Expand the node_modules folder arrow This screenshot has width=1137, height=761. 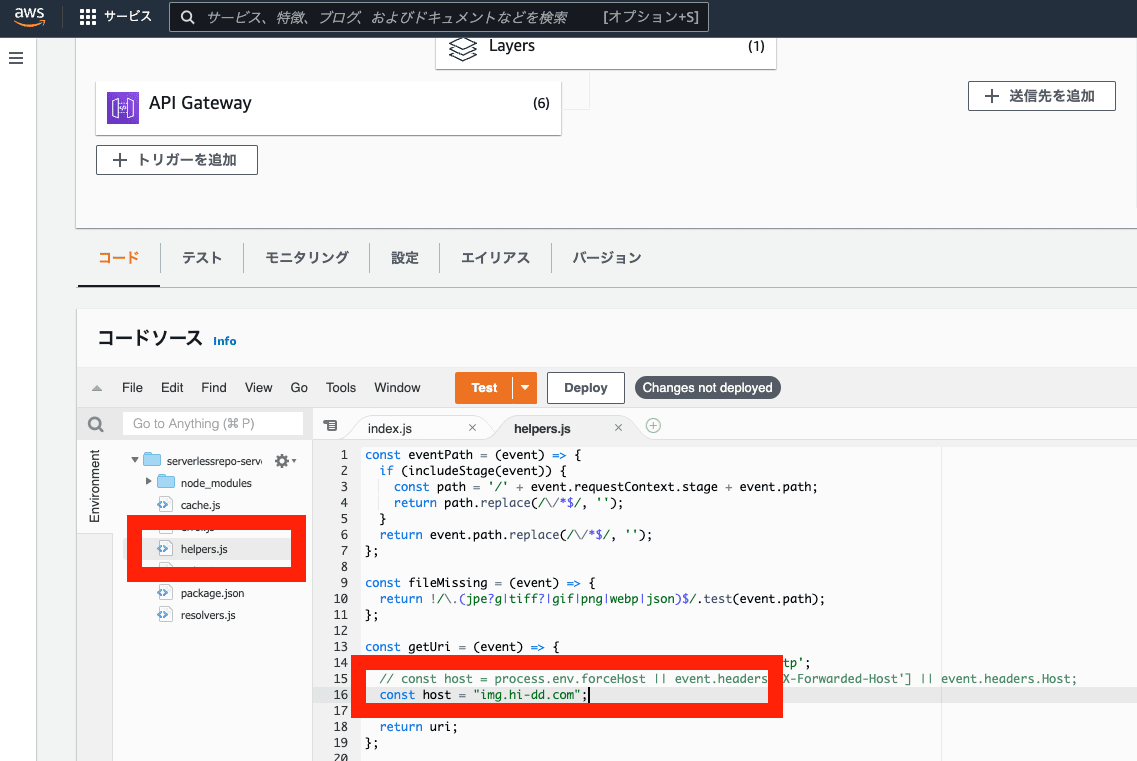(x=149, y=482)
